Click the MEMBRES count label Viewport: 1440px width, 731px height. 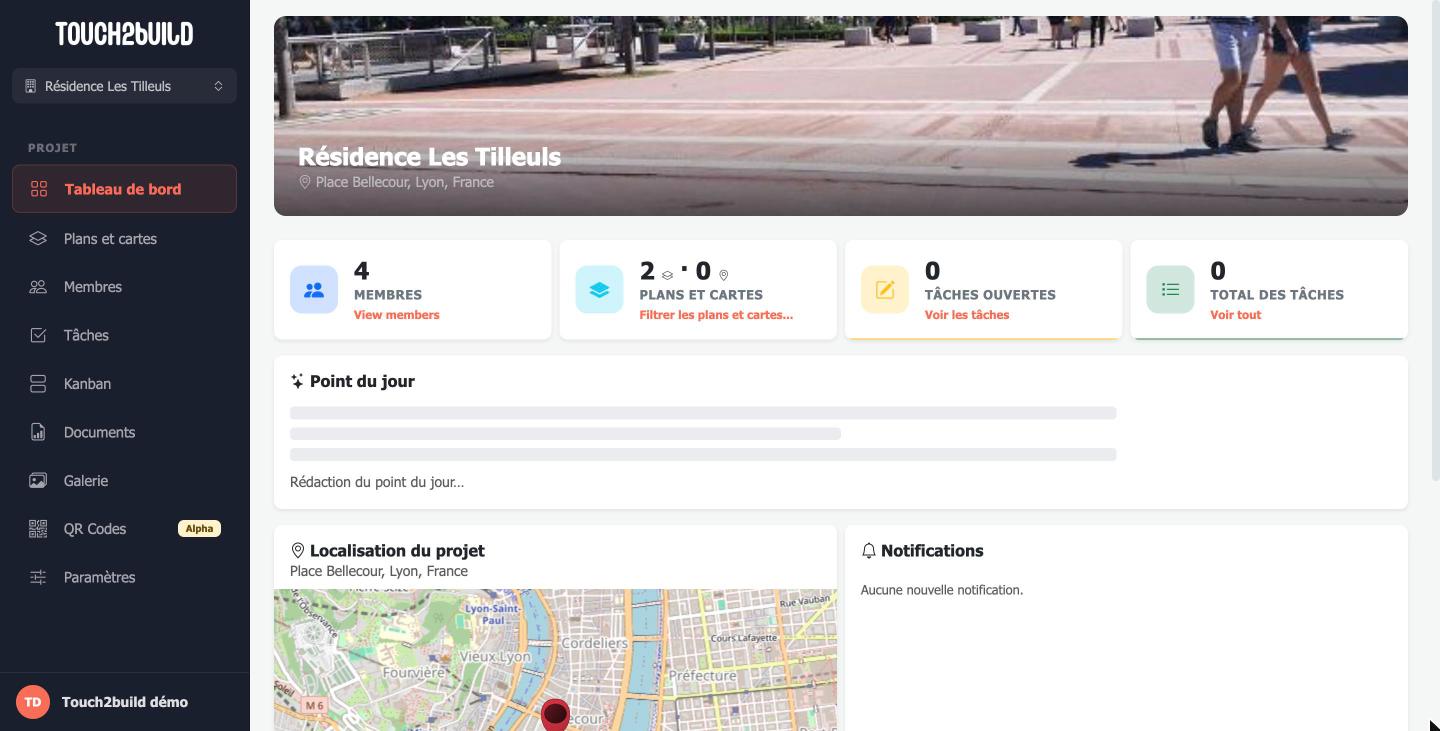[x=388, y=295]
